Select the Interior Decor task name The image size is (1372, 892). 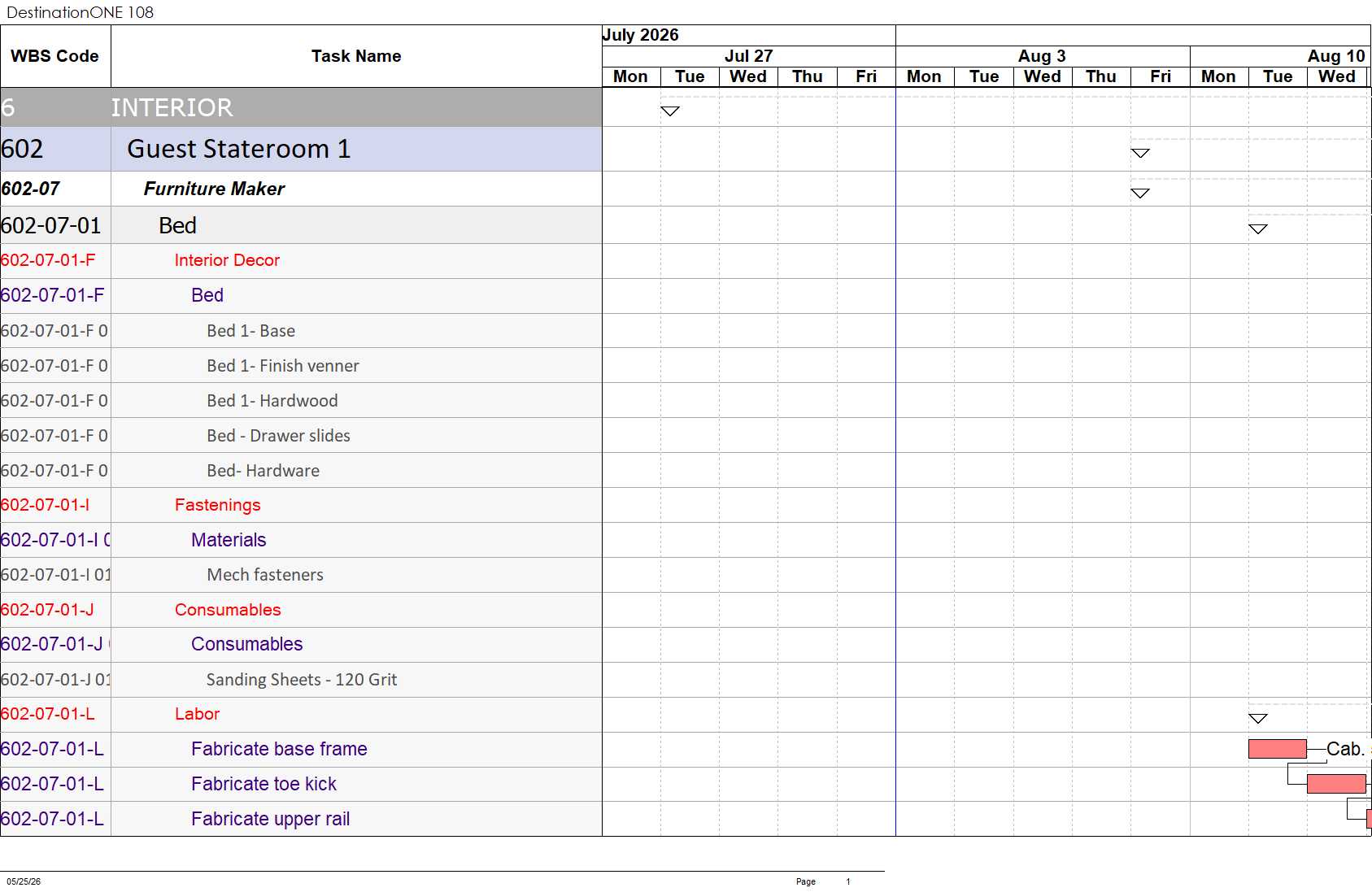pyautogui.click(x=227, y=260)
